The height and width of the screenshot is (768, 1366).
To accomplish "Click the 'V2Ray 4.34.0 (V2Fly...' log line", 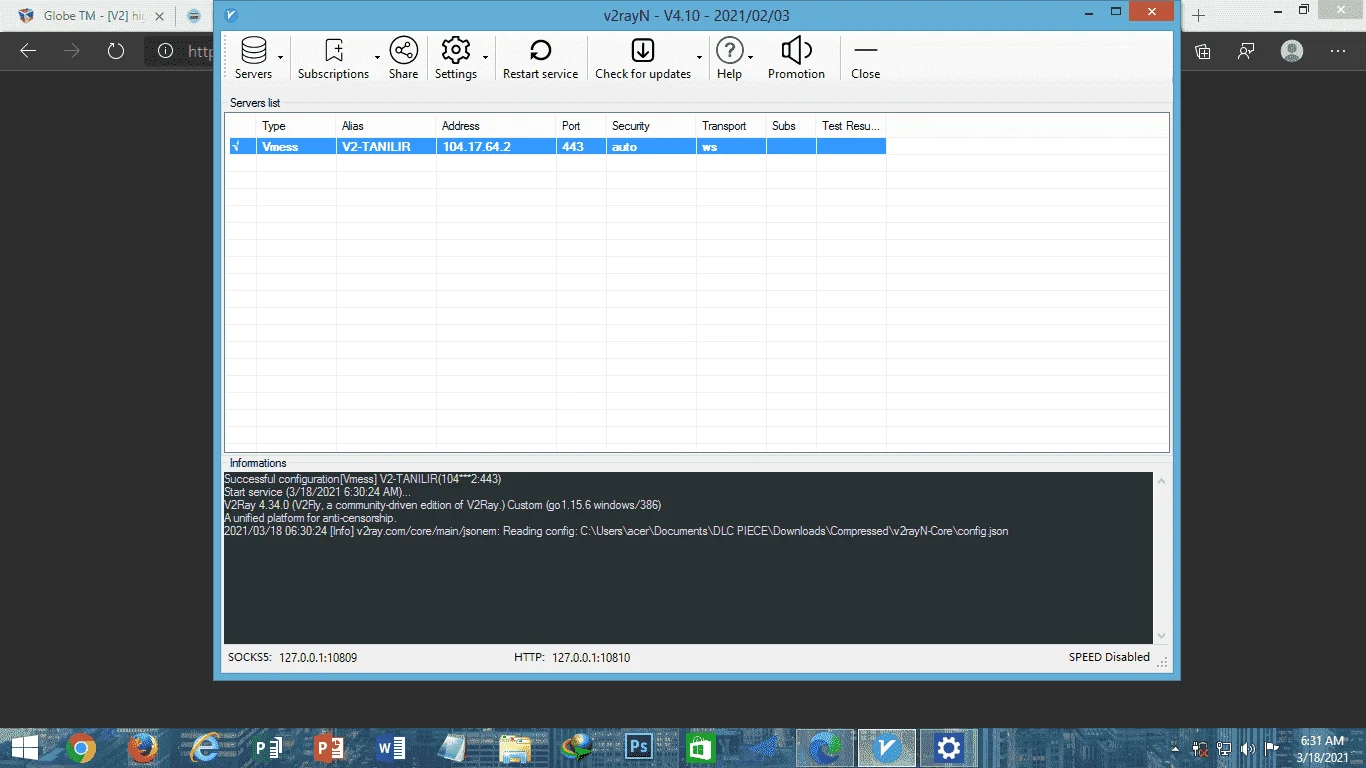I will tap(442, 505).
